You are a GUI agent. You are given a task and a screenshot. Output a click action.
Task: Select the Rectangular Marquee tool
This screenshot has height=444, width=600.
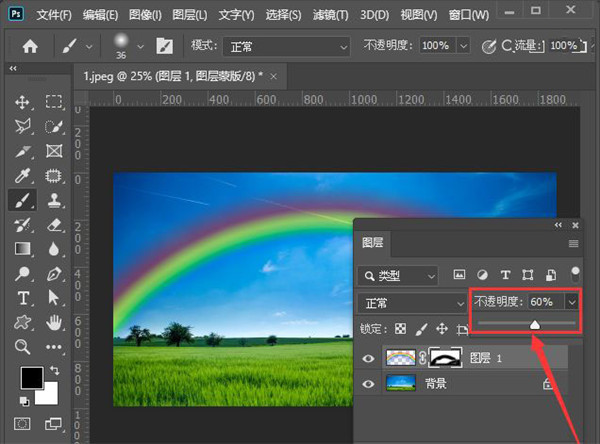[54, 102]
